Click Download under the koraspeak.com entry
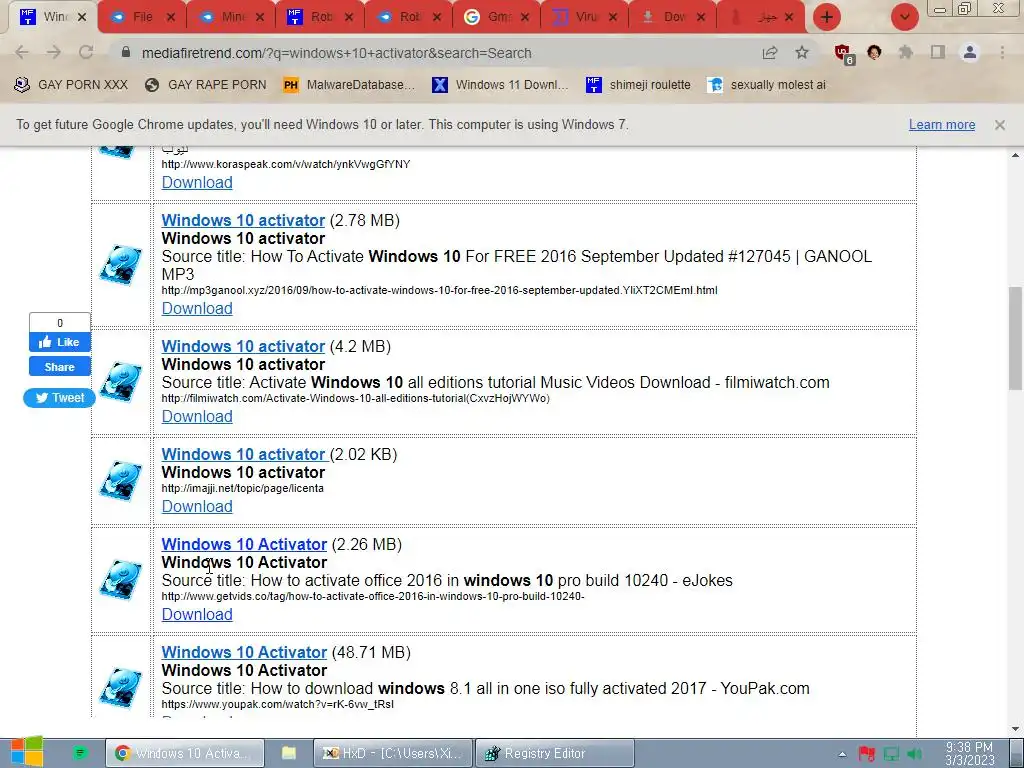The height and width of the screenshot is (768, 1024). point(197,183)
